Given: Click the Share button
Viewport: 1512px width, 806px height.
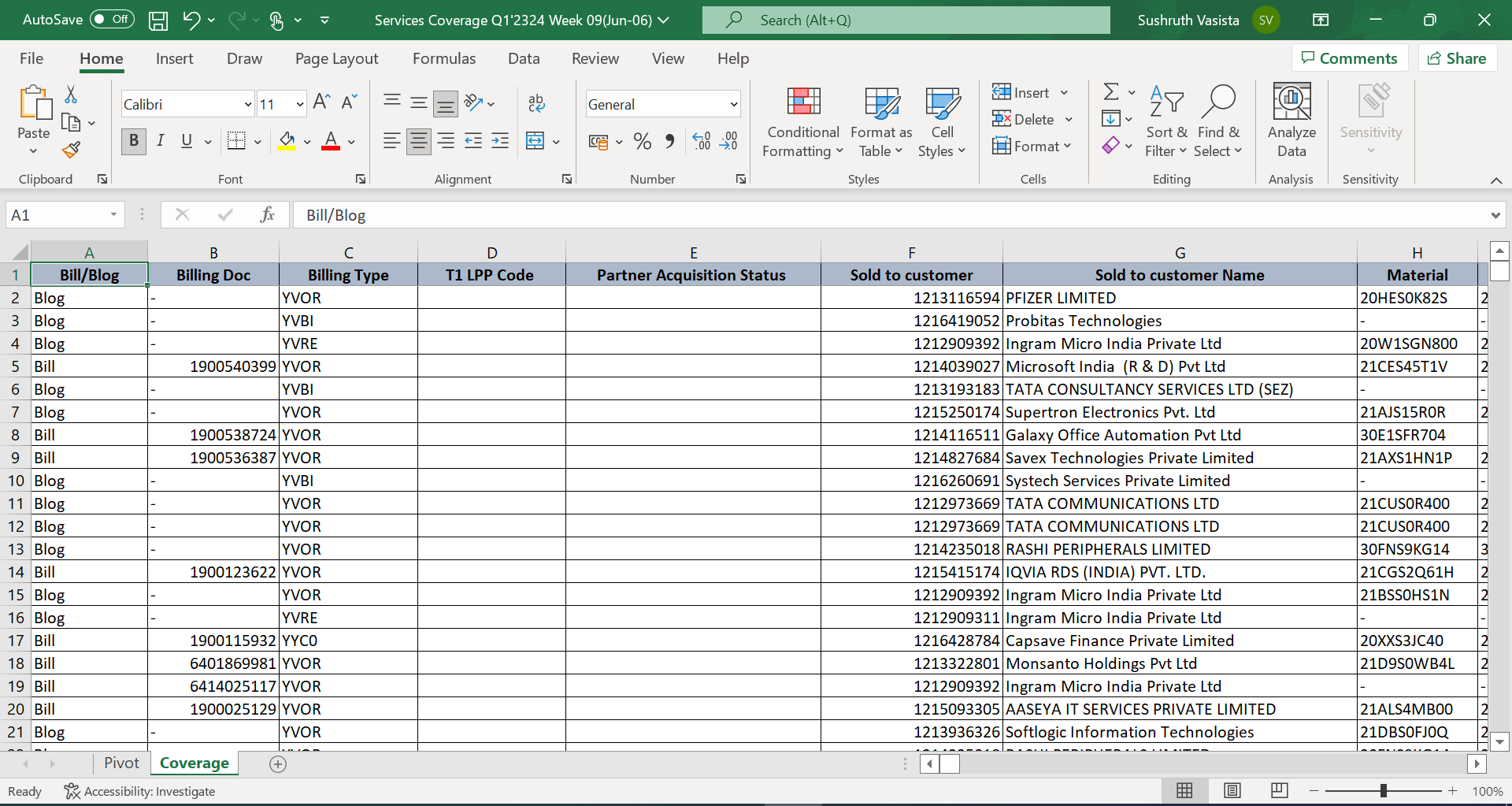Looking at the screenshot, I should 1457,58.
